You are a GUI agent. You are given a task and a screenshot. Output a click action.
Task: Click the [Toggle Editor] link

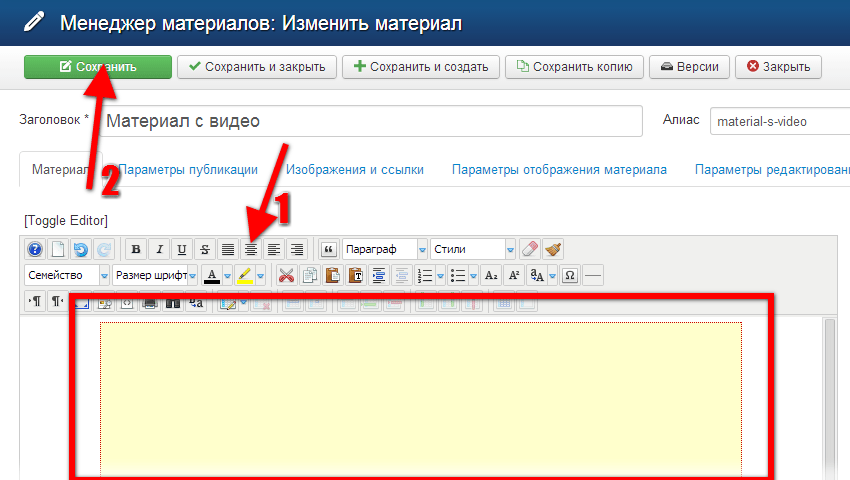(66, 220)
